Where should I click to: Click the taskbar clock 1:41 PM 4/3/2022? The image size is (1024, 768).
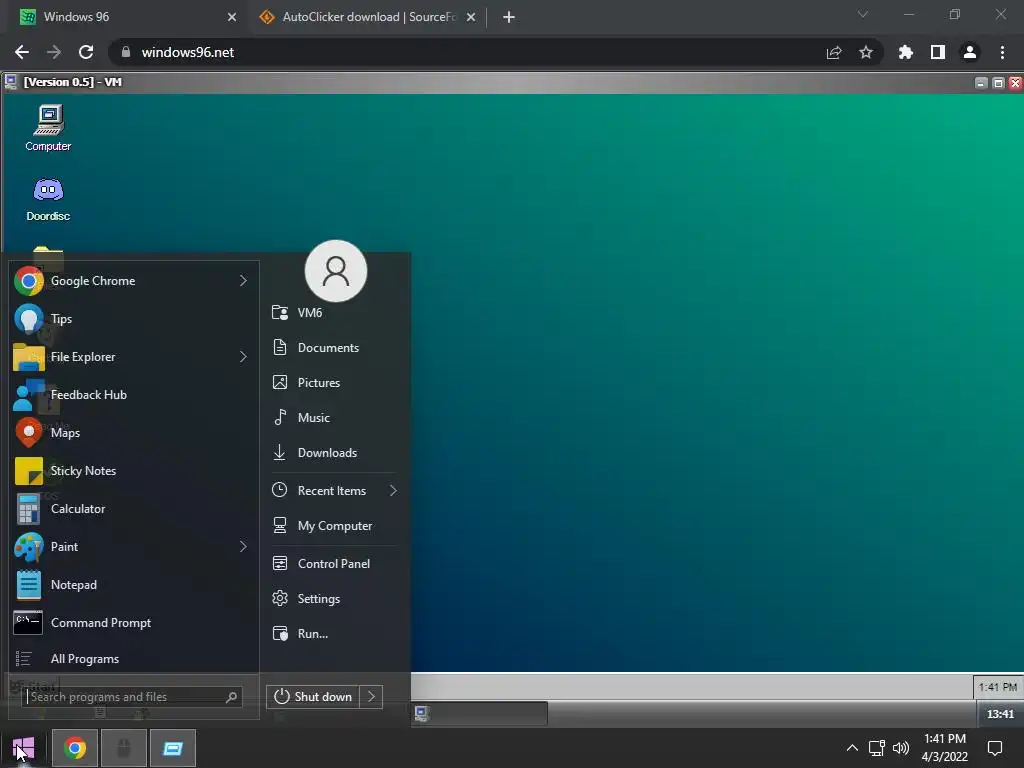point(945,748)
